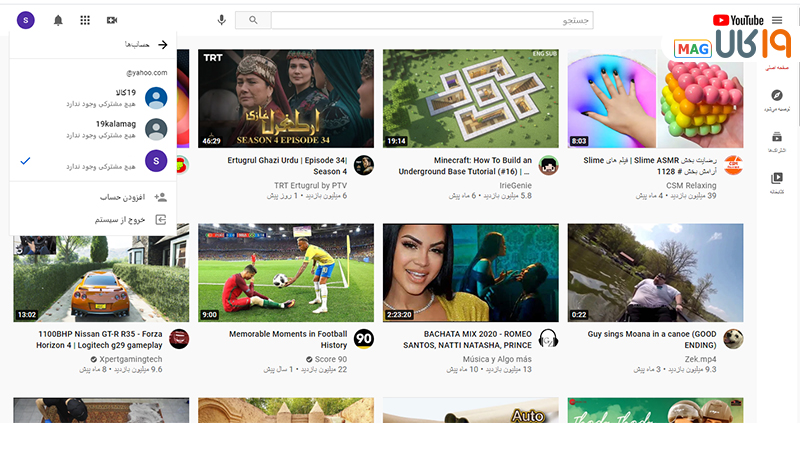The height and width of the screenshot is (450, 800).
Task: Go back using the accounts header arrow
Action: coord(163,44)
